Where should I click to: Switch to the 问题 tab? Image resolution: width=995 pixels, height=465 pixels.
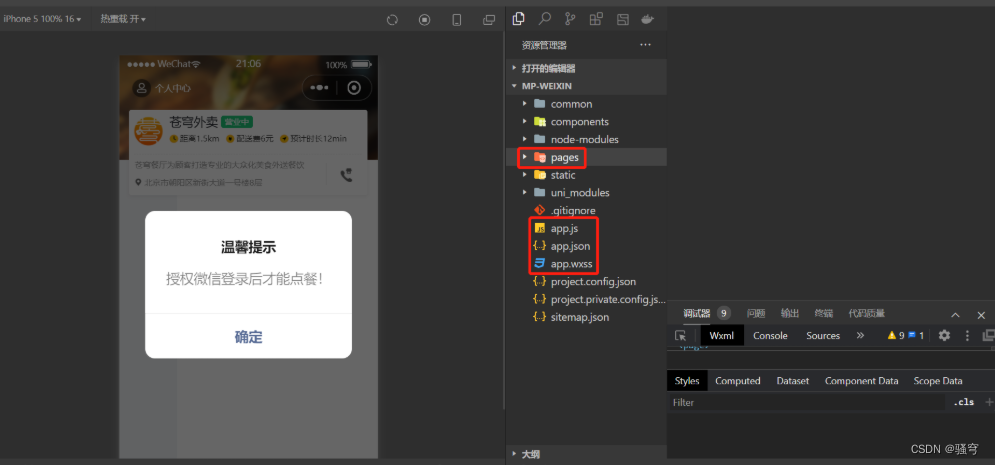[x=756, y=313]
